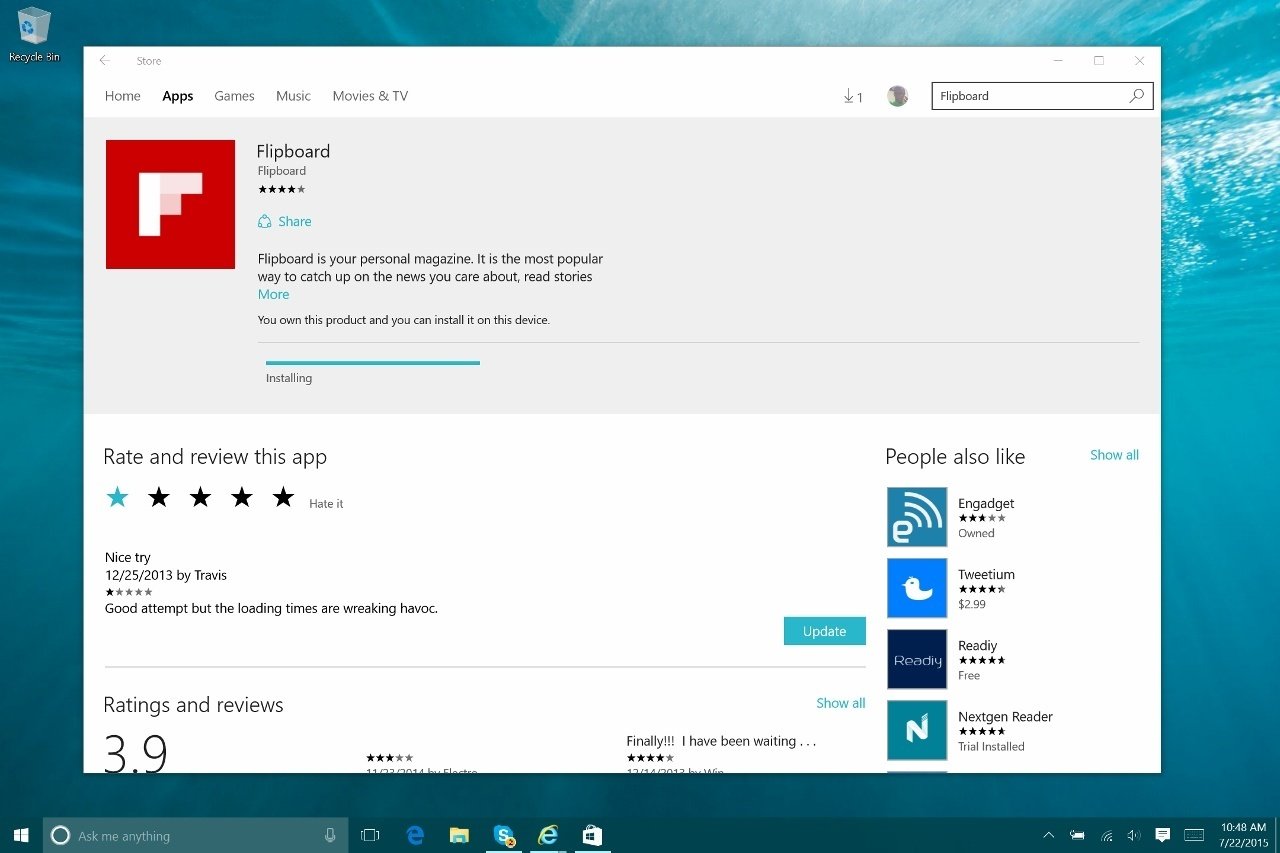Click the 'Good attempt' review text
This screenshot has width=1280, height=853.
coord(271,608)
